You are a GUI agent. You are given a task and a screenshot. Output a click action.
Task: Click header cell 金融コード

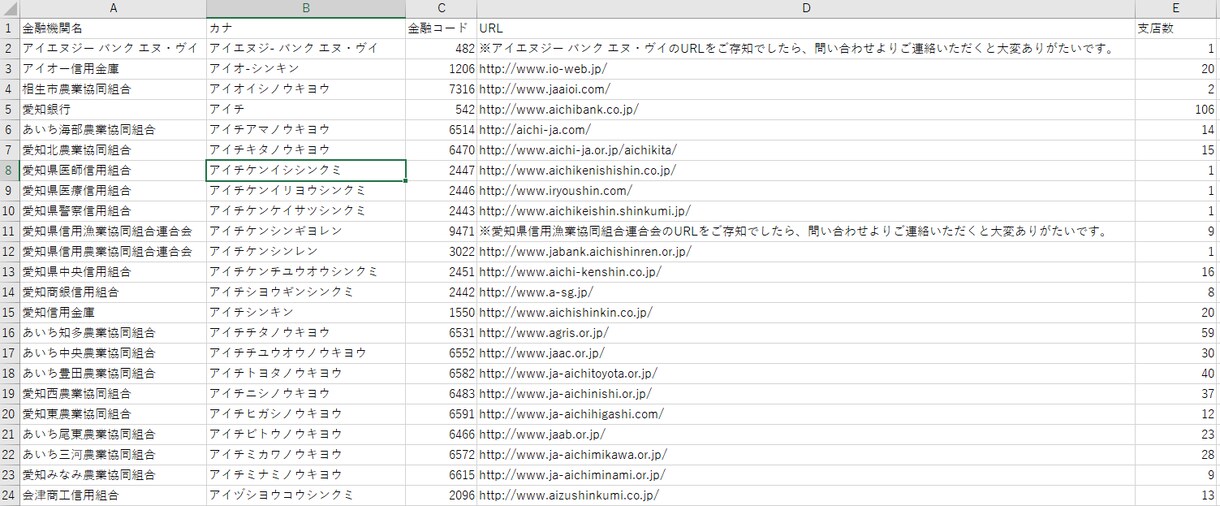pos(441,28)
